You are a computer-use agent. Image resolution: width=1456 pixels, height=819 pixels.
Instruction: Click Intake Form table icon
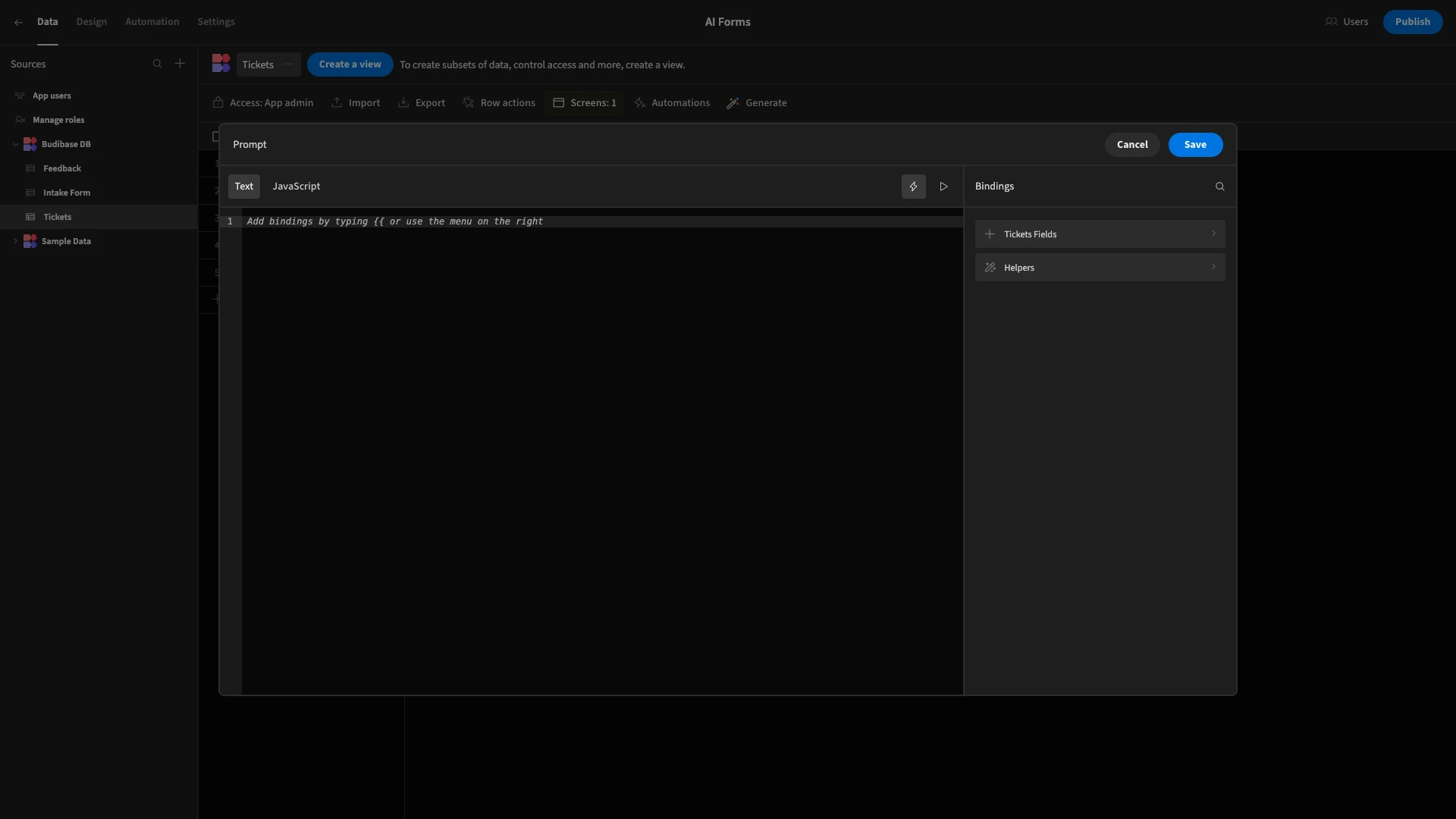30,193
